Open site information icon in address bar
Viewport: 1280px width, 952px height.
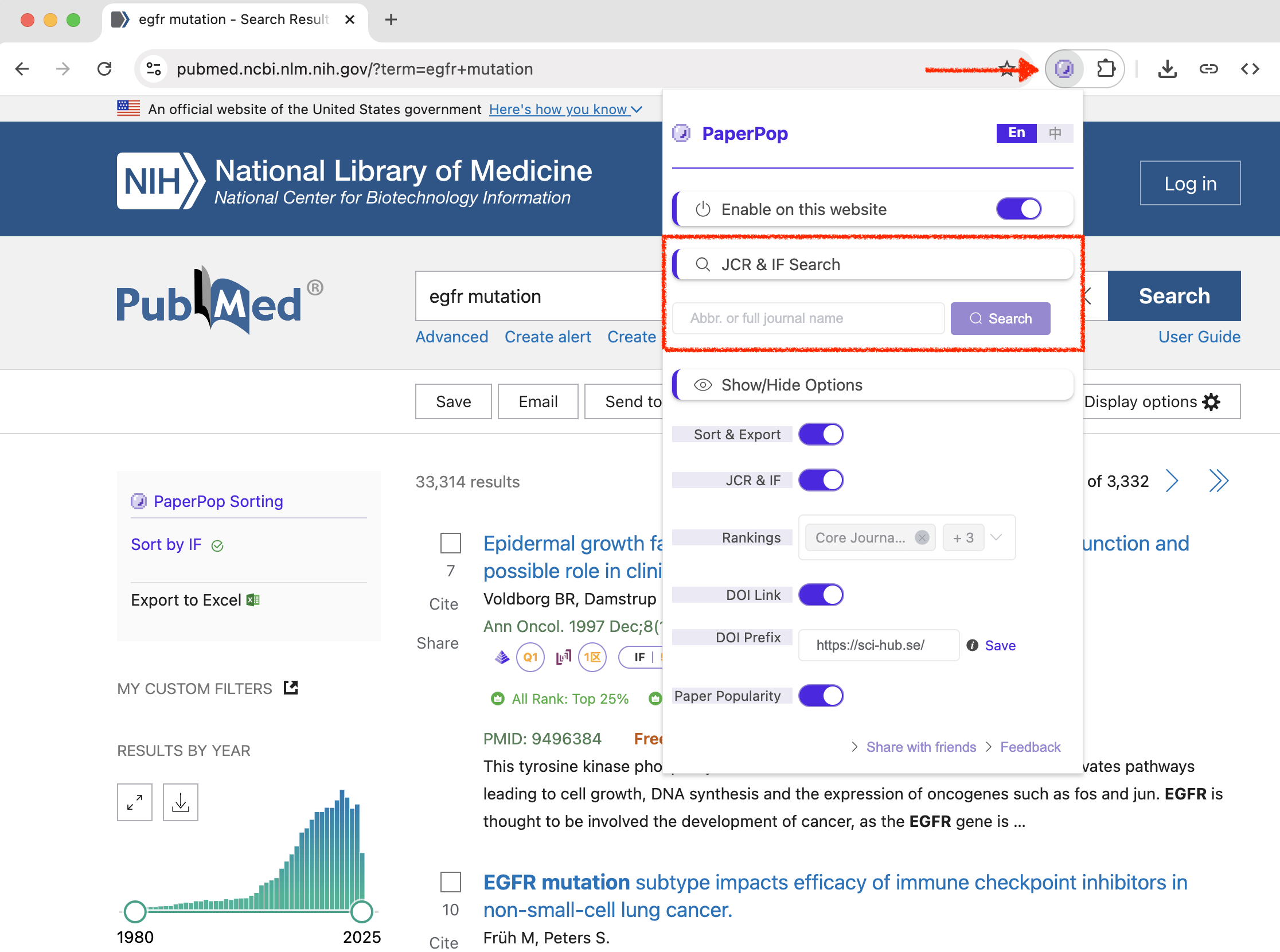[x=154, y=69]
